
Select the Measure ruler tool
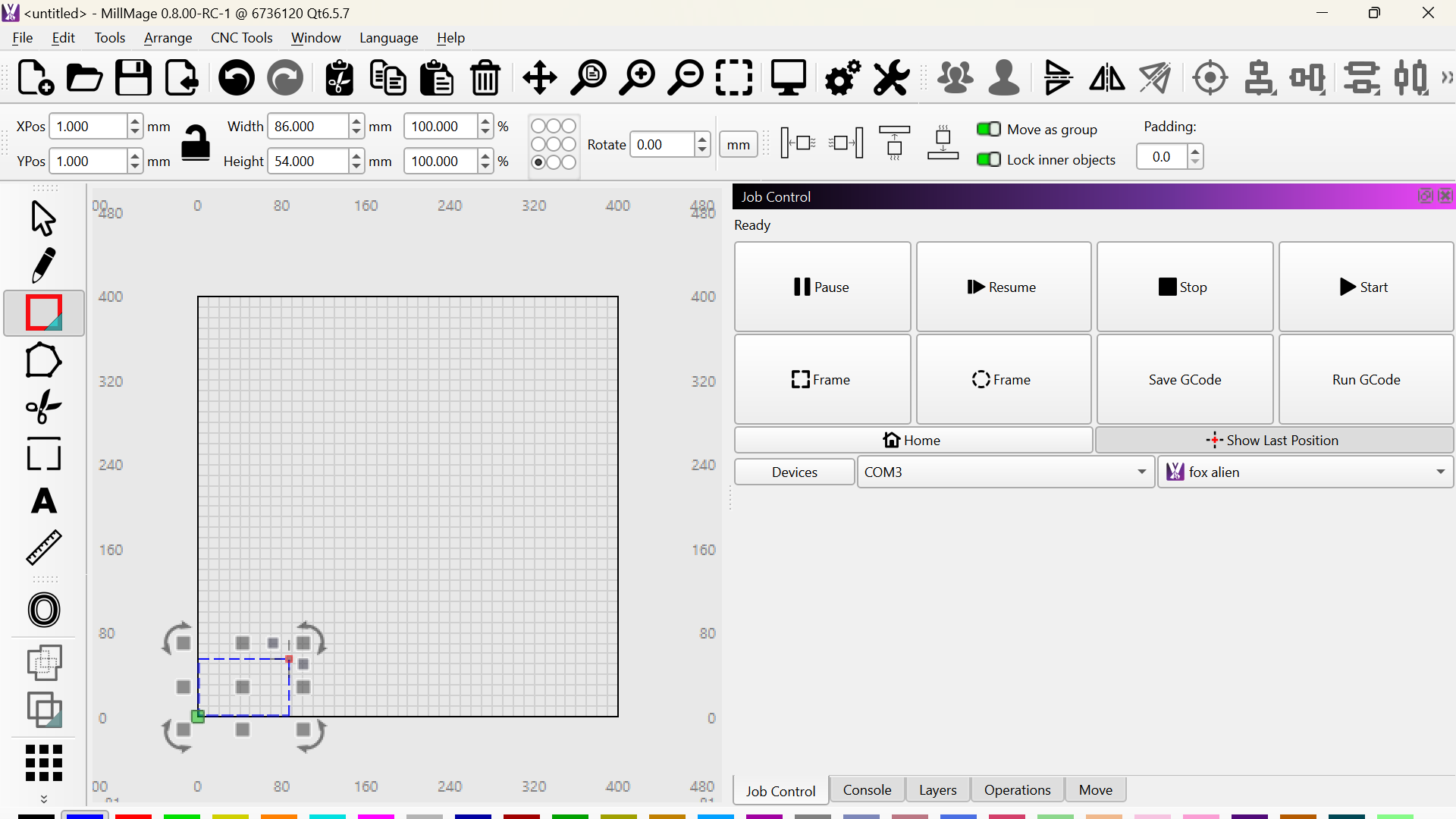pos(43,548)
